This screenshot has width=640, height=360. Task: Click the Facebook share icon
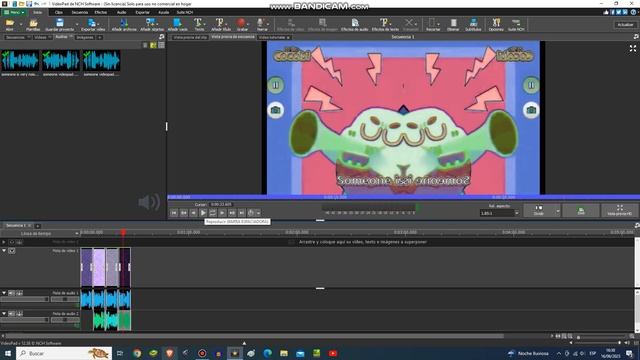point(612,12)
